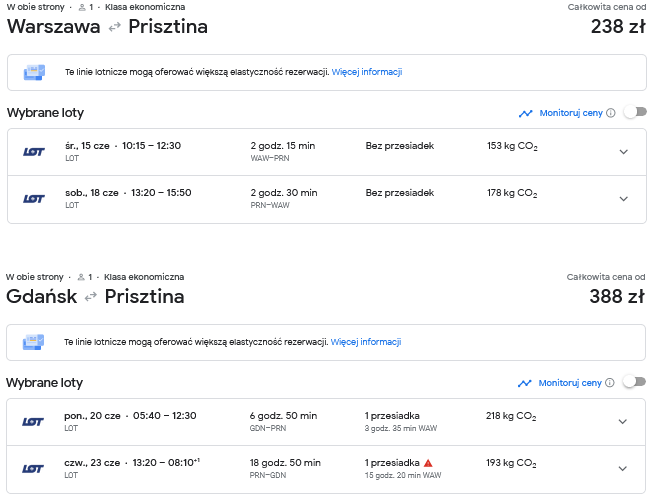
Task: Click the 2 godz. 30 min duration
Action: pyautogui.click(x=284, y=193)
